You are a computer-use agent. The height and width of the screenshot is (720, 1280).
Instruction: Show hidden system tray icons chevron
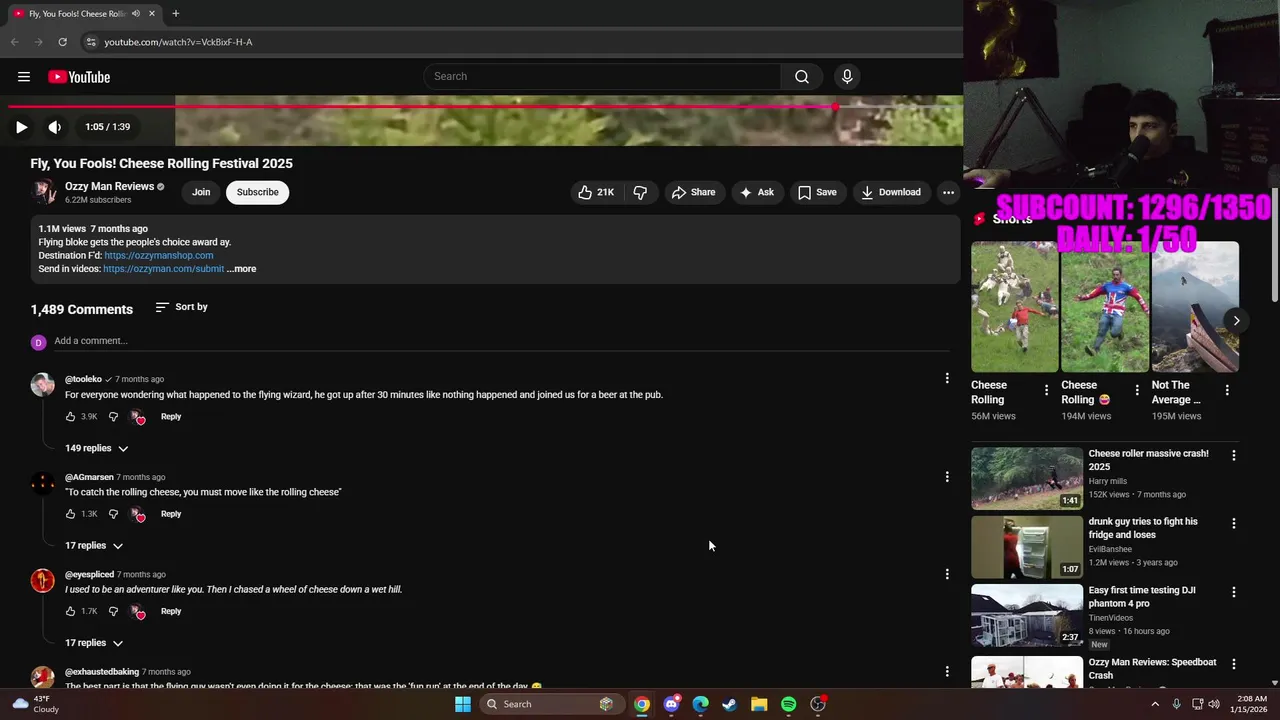pos(1155,704)
